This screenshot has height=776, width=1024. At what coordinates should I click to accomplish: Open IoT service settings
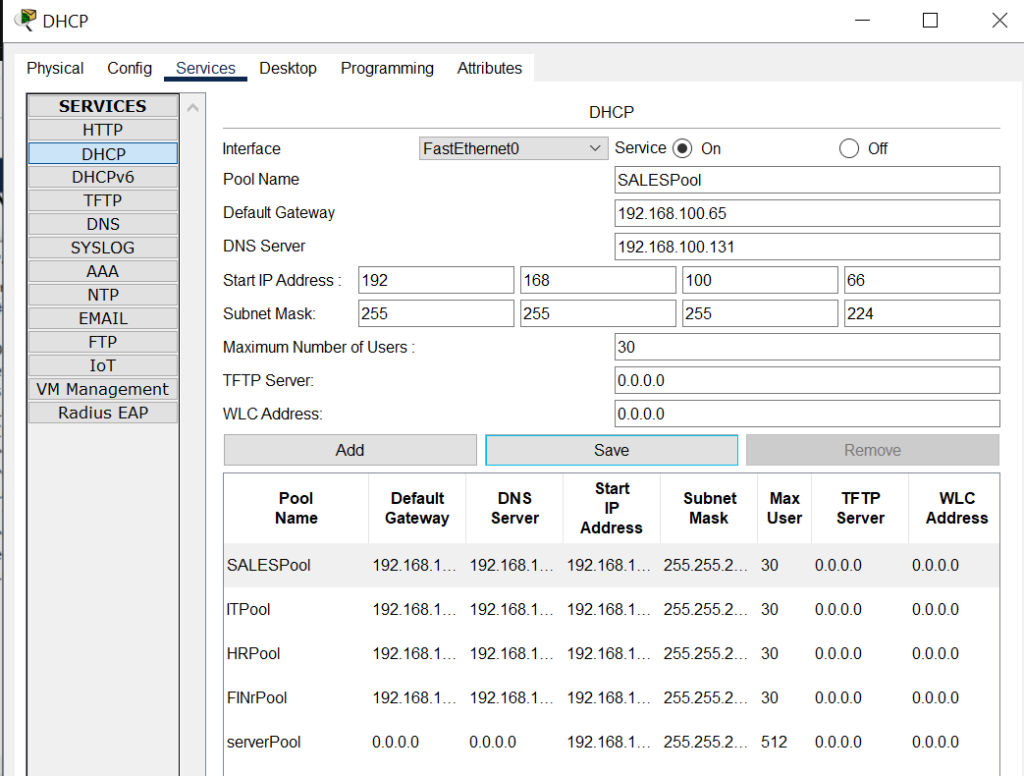[x=103, y=365]
